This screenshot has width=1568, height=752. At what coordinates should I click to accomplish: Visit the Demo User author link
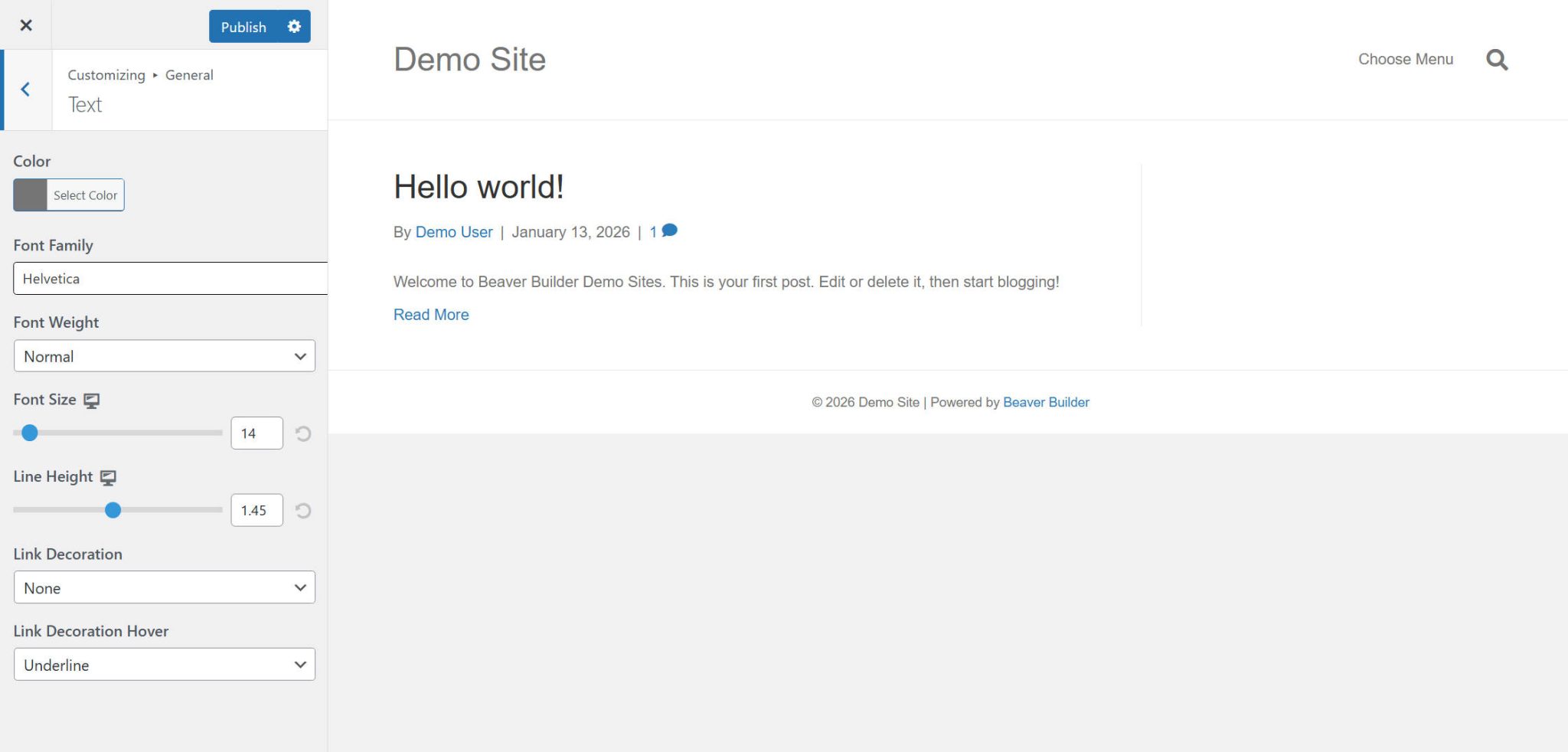coord(454,232)
